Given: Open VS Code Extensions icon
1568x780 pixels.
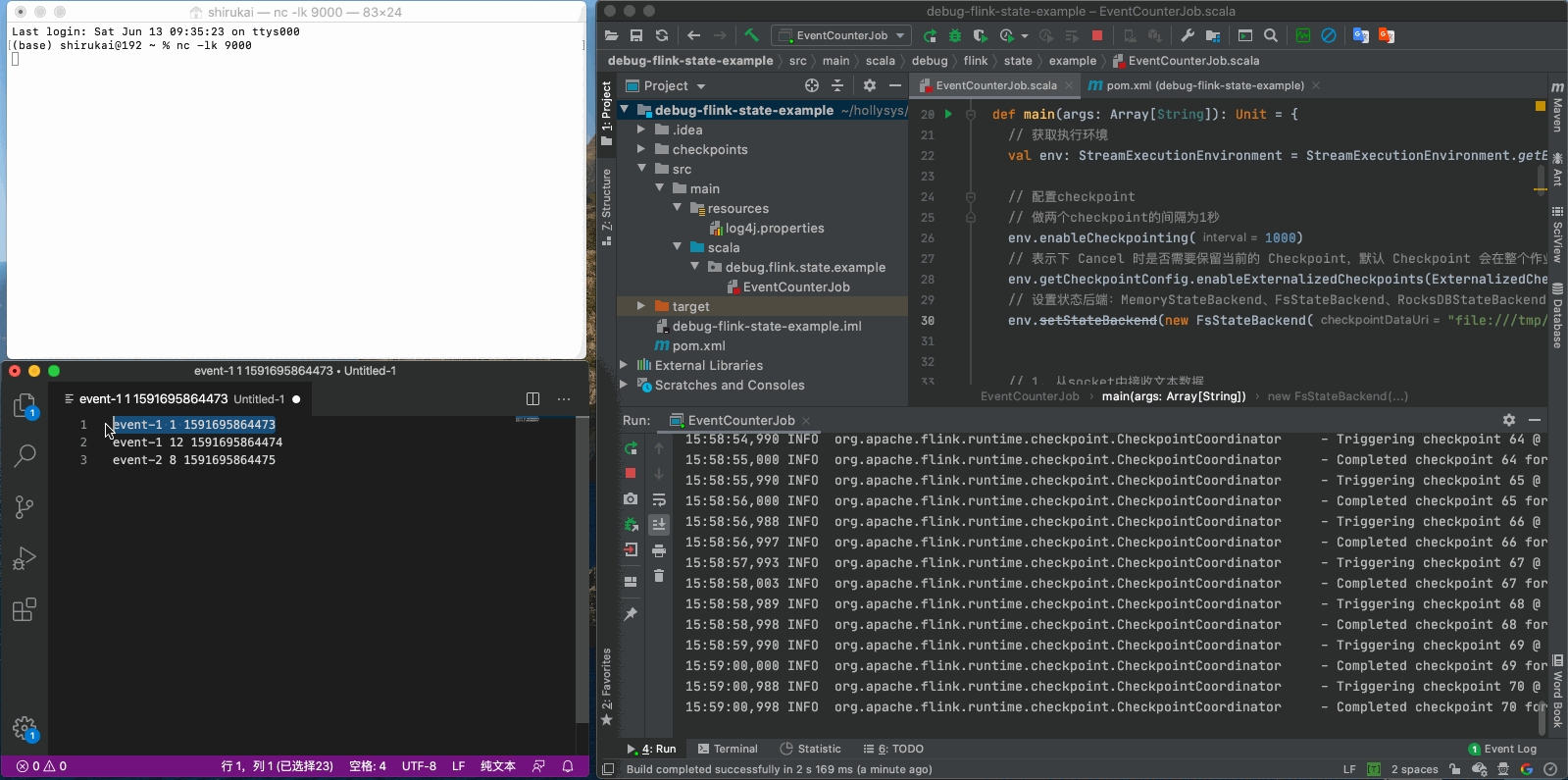Looking at the screenshot, I should tap(25, 609).
